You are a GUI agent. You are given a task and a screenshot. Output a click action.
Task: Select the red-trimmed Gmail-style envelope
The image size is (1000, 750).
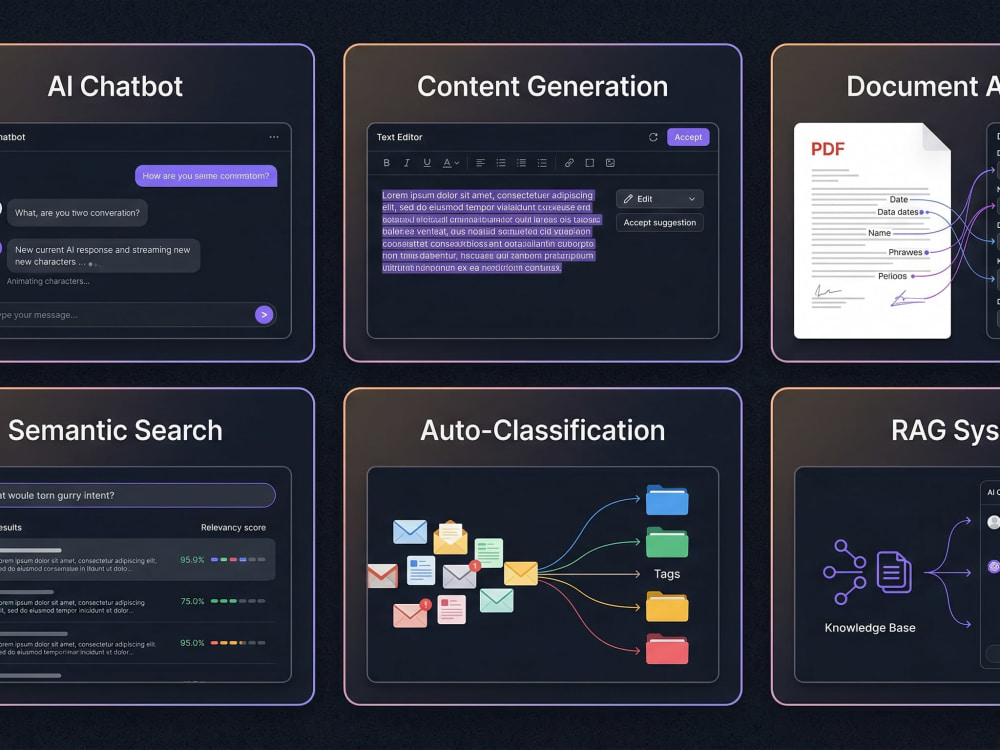pos(383,576)
